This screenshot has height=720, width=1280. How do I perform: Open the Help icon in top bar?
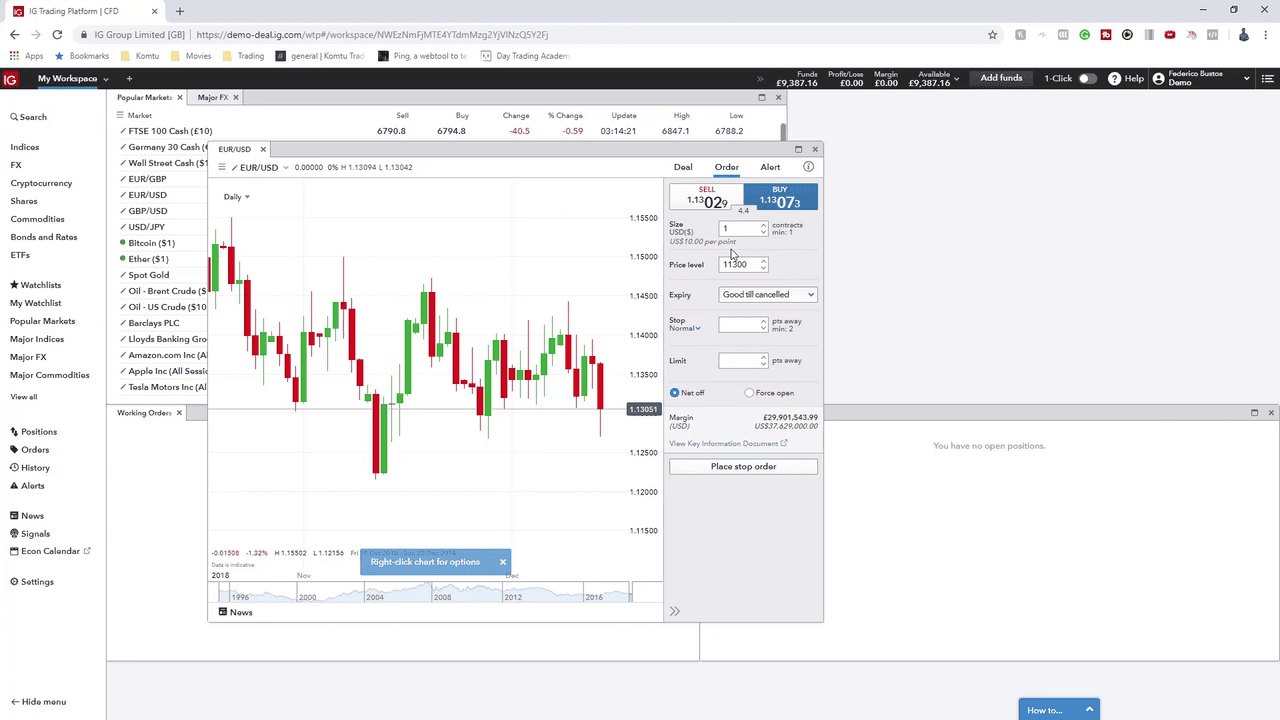[x=1114, y=79]
